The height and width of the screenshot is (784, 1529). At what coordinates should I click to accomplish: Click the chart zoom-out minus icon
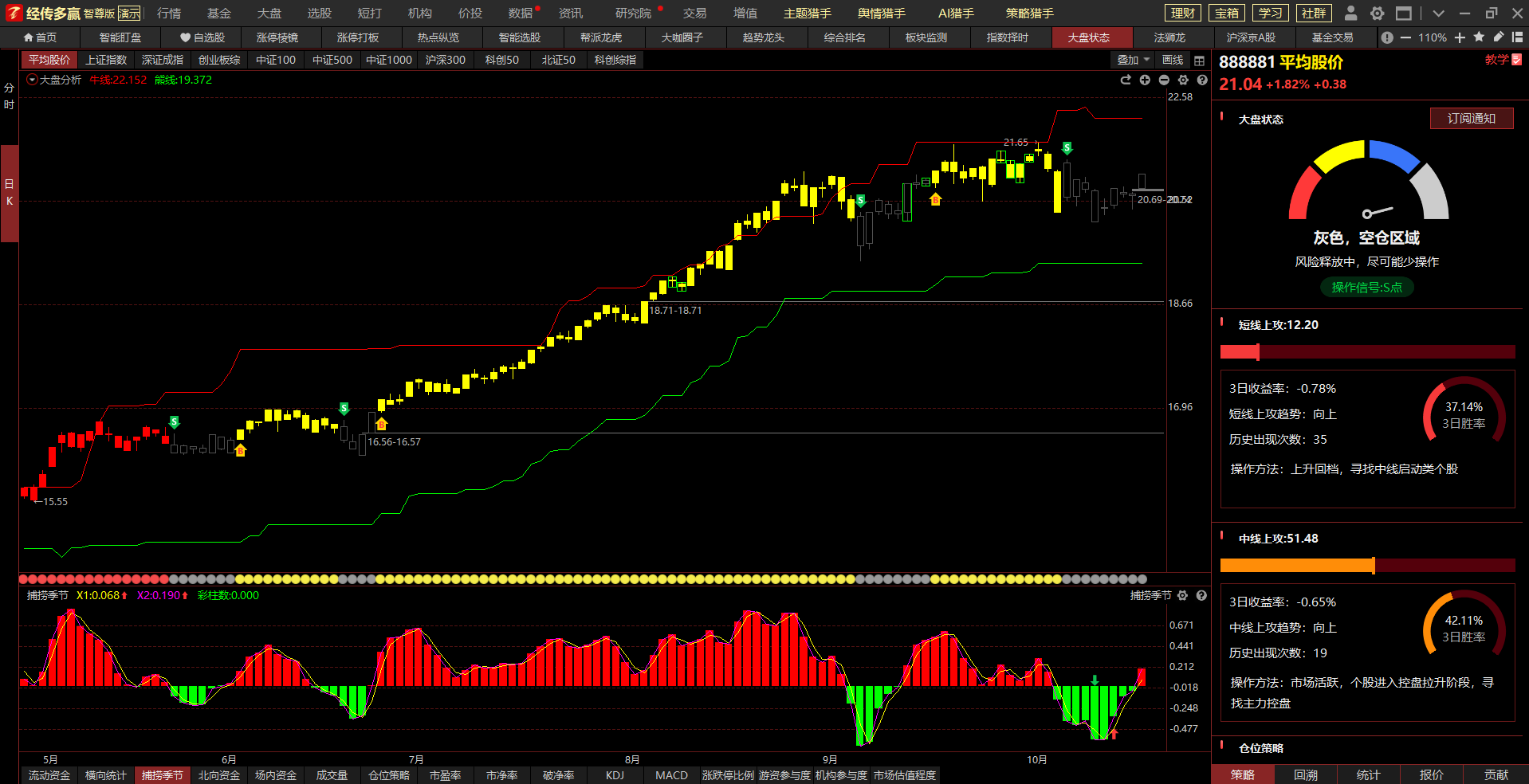(x=1164, y=80)
